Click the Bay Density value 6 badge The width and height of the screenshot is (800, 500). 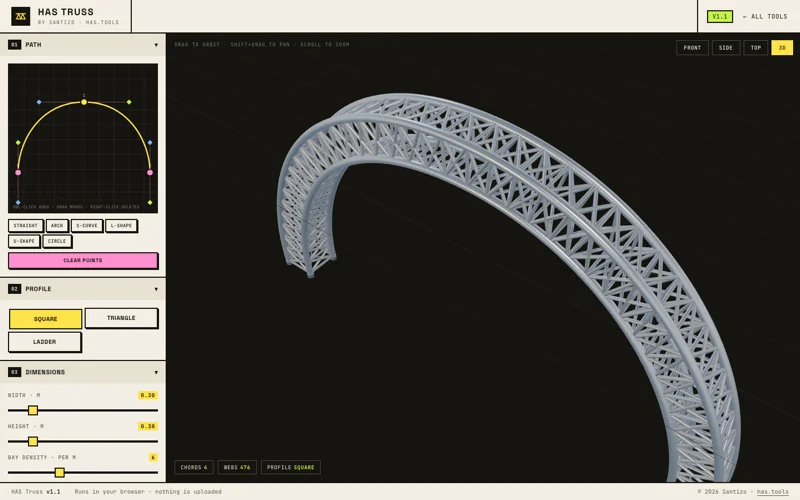tap(153, 458)
